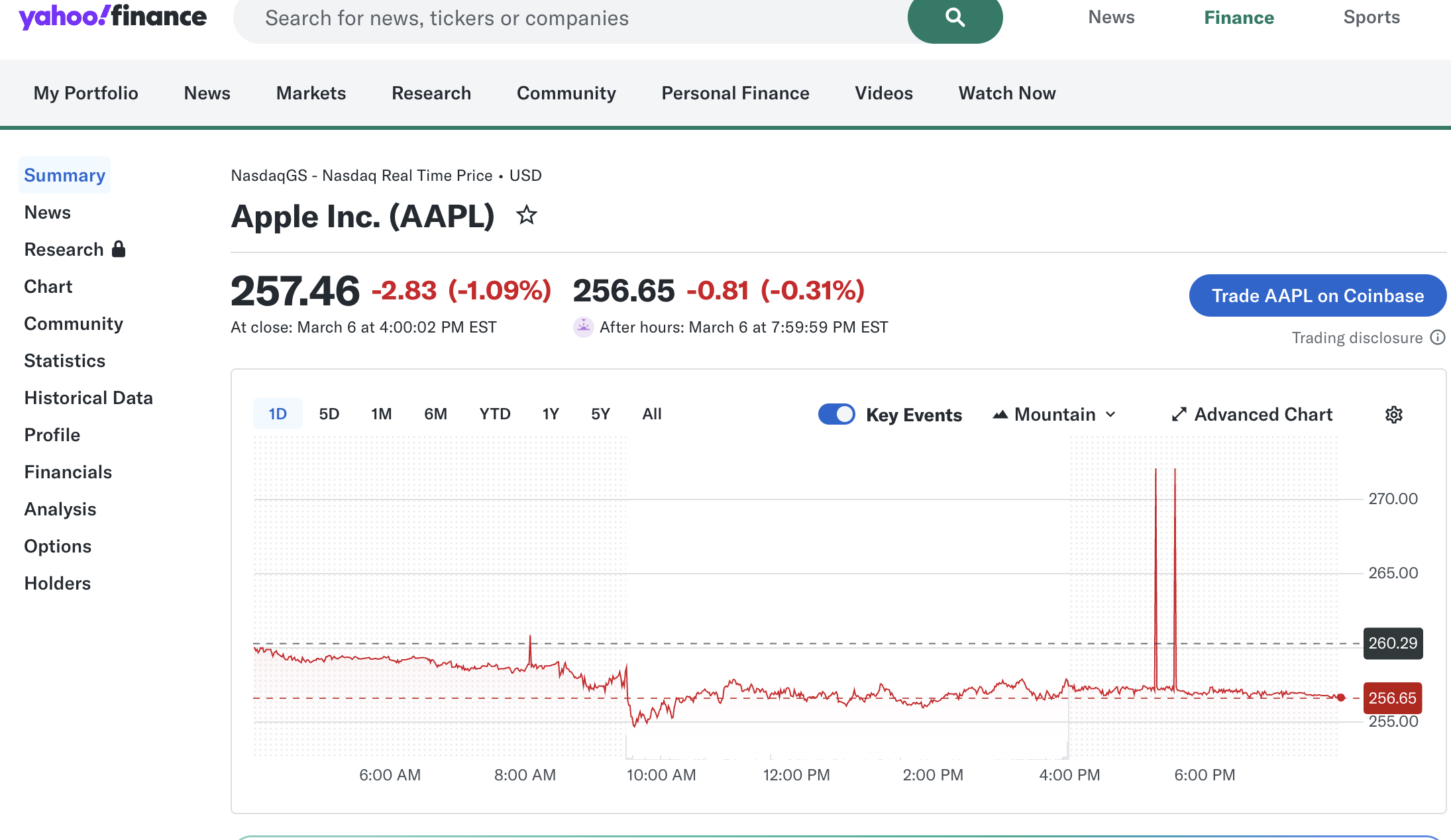Select the 5D chart range
1451x840 pixels.
point(329,414)
